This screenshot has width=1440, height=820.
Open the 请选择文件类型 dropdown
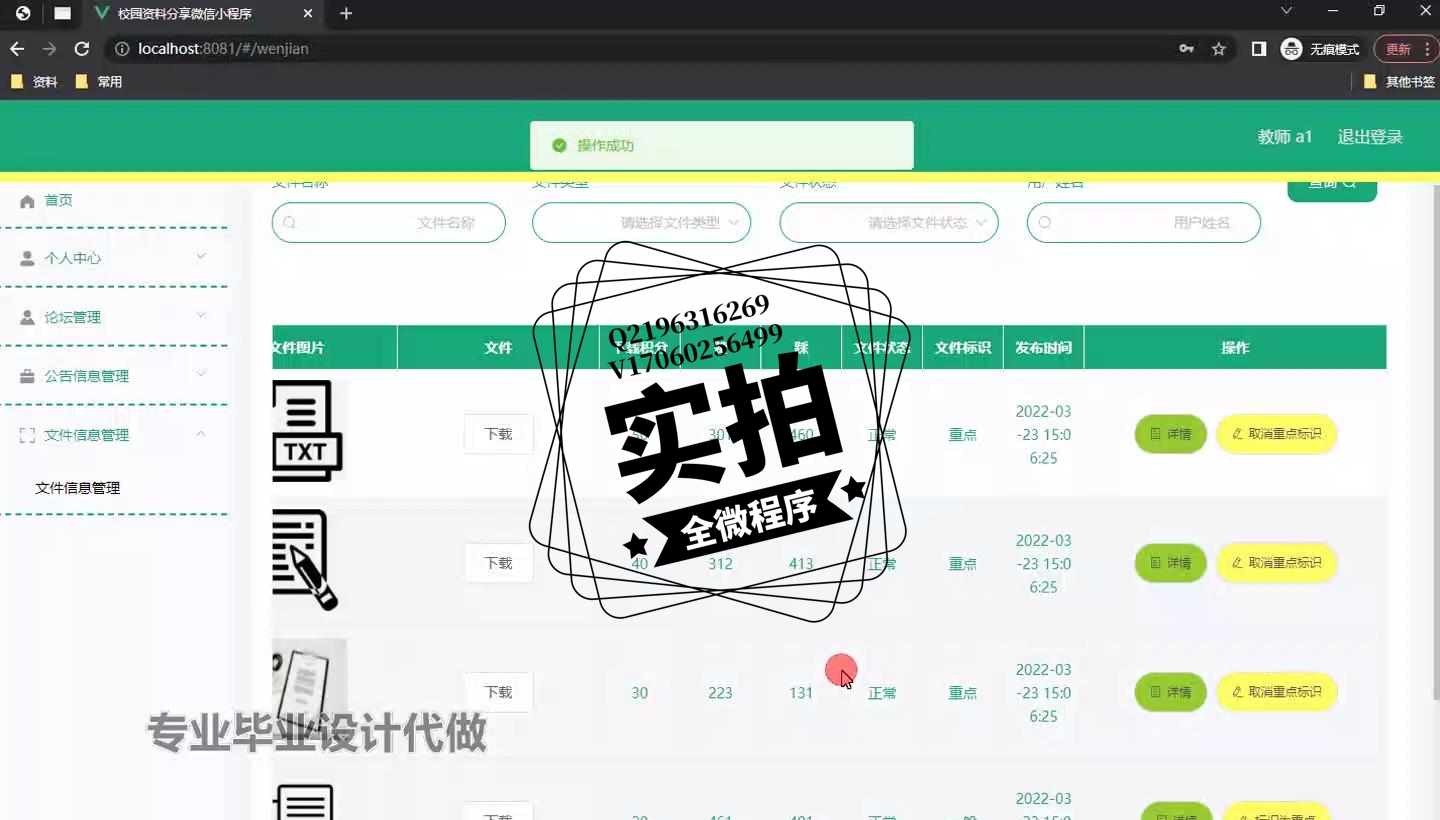click(641, 223)
